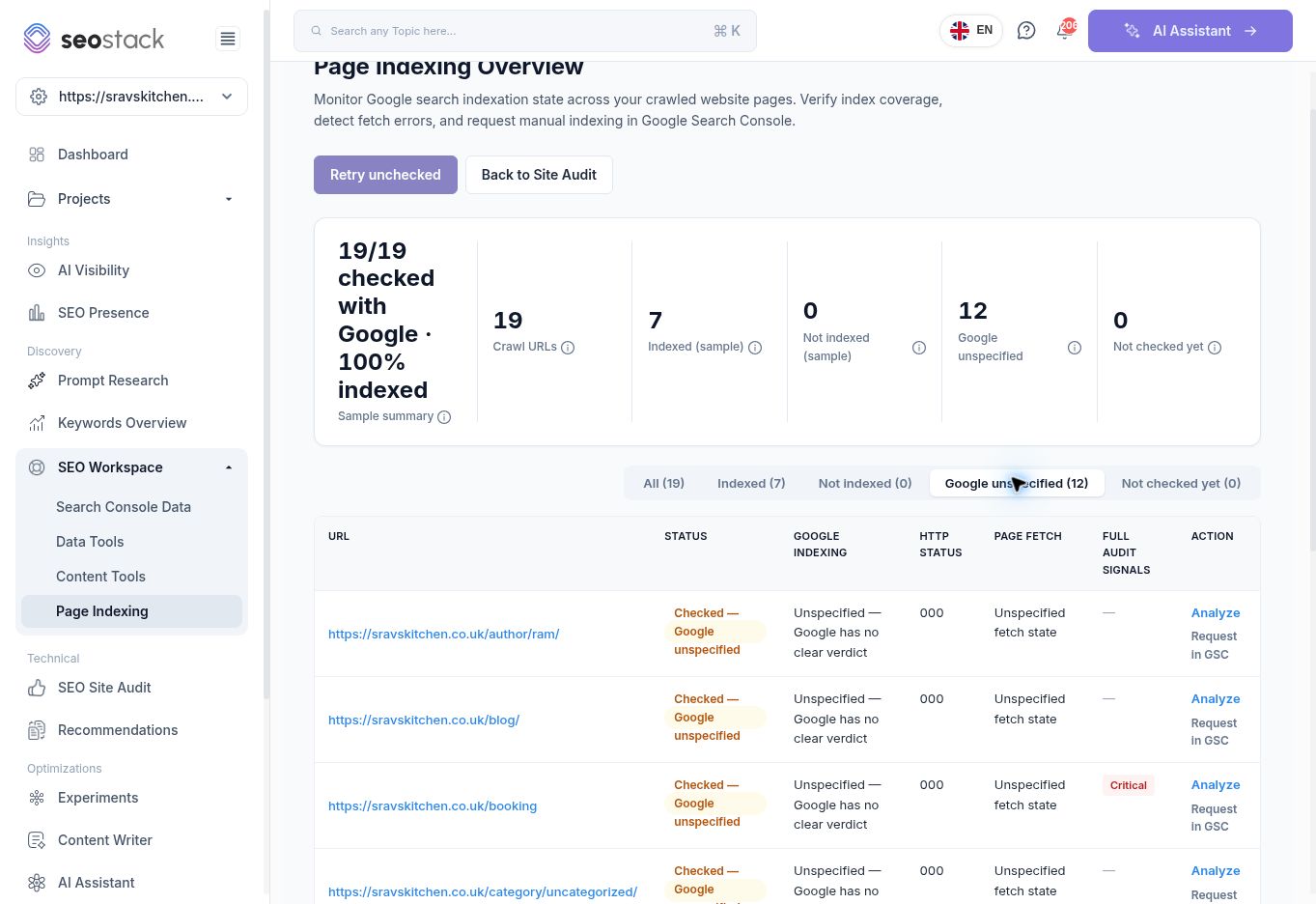
Task: Click the Recommendations document icon
Action: (x=37, y=730)
